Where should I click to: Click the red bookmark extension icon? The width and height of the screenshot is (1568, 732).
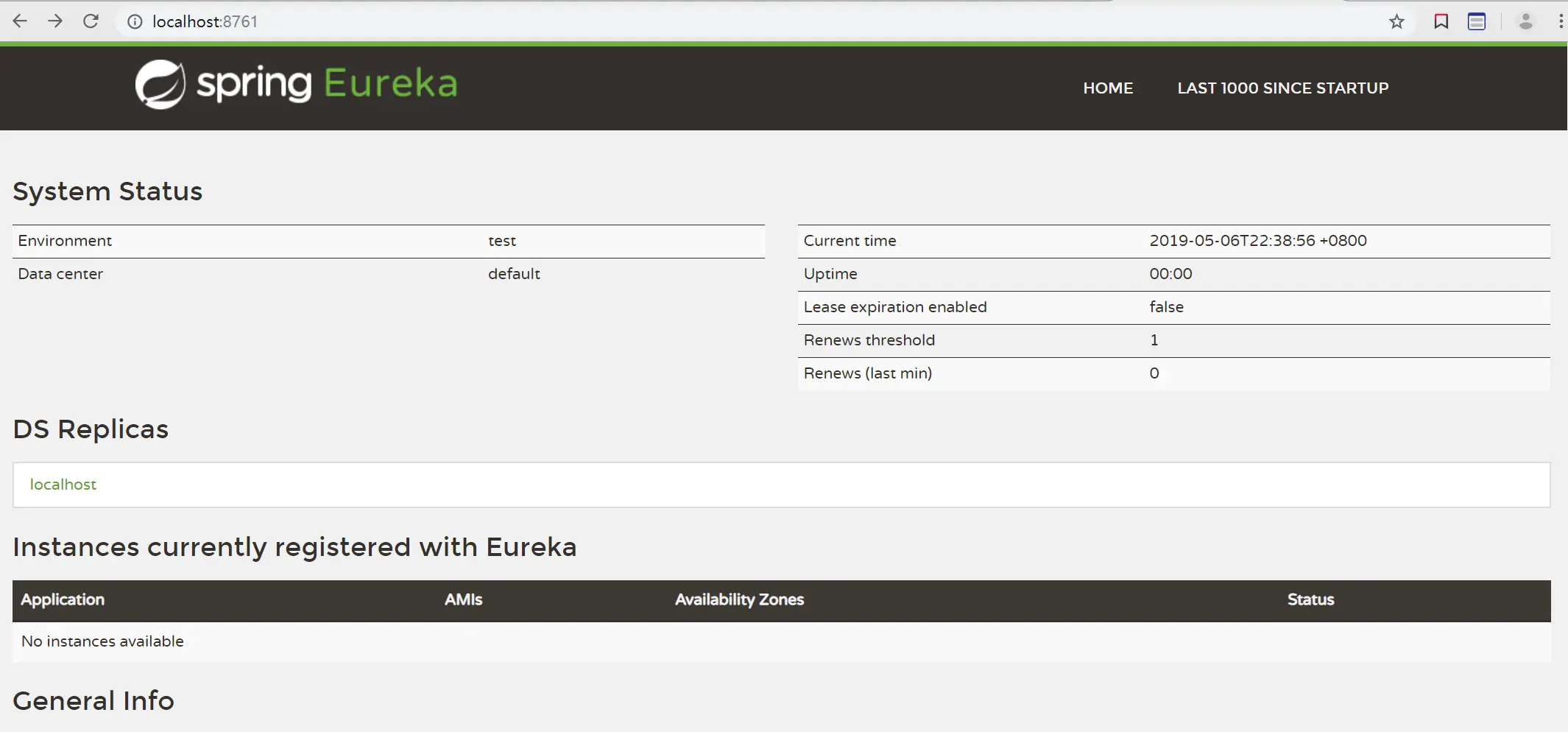[1441, 21]
